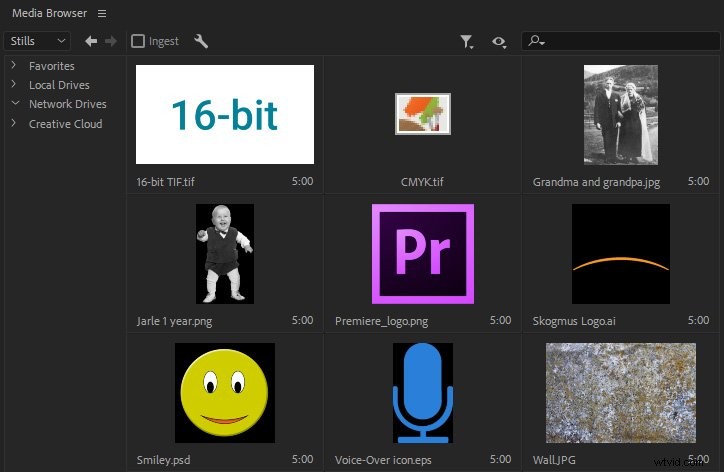Click the 5:00 duration of Premiere_logo.png
This screenshot has height=472, width=724.
coord(501,320)
